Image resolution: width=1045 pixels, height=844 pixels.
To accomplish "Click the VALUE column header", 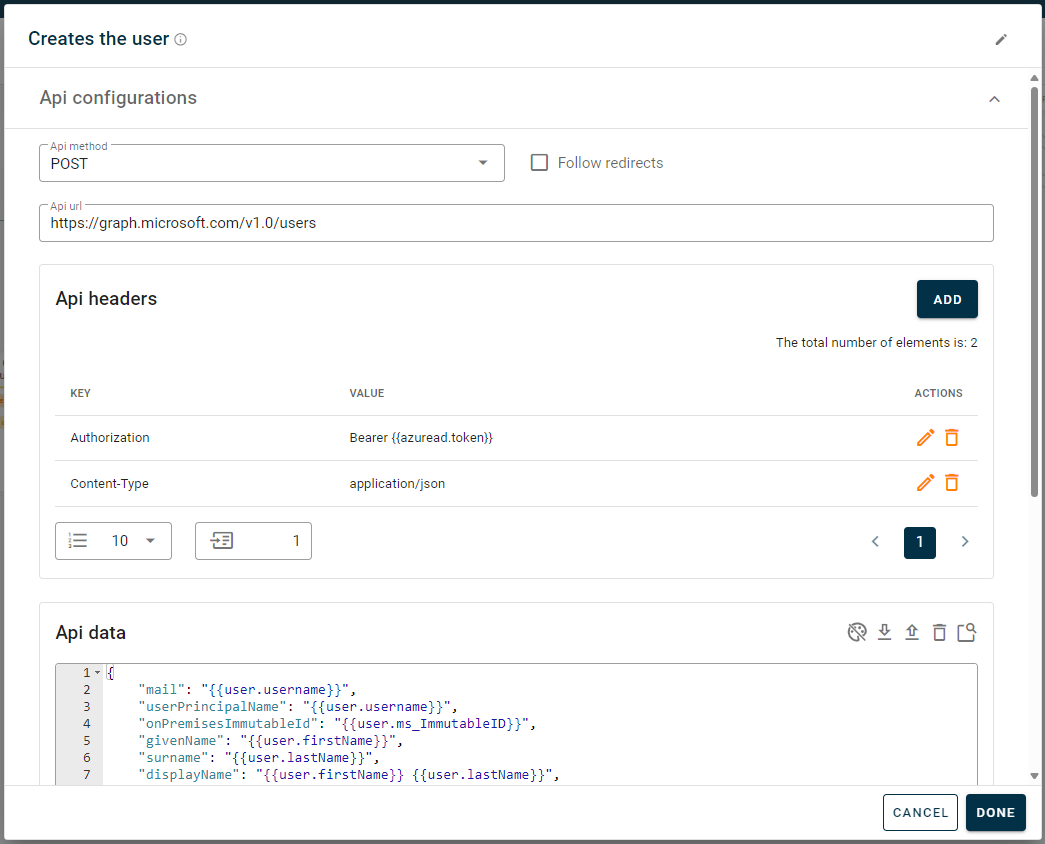I will click(367, 393).
